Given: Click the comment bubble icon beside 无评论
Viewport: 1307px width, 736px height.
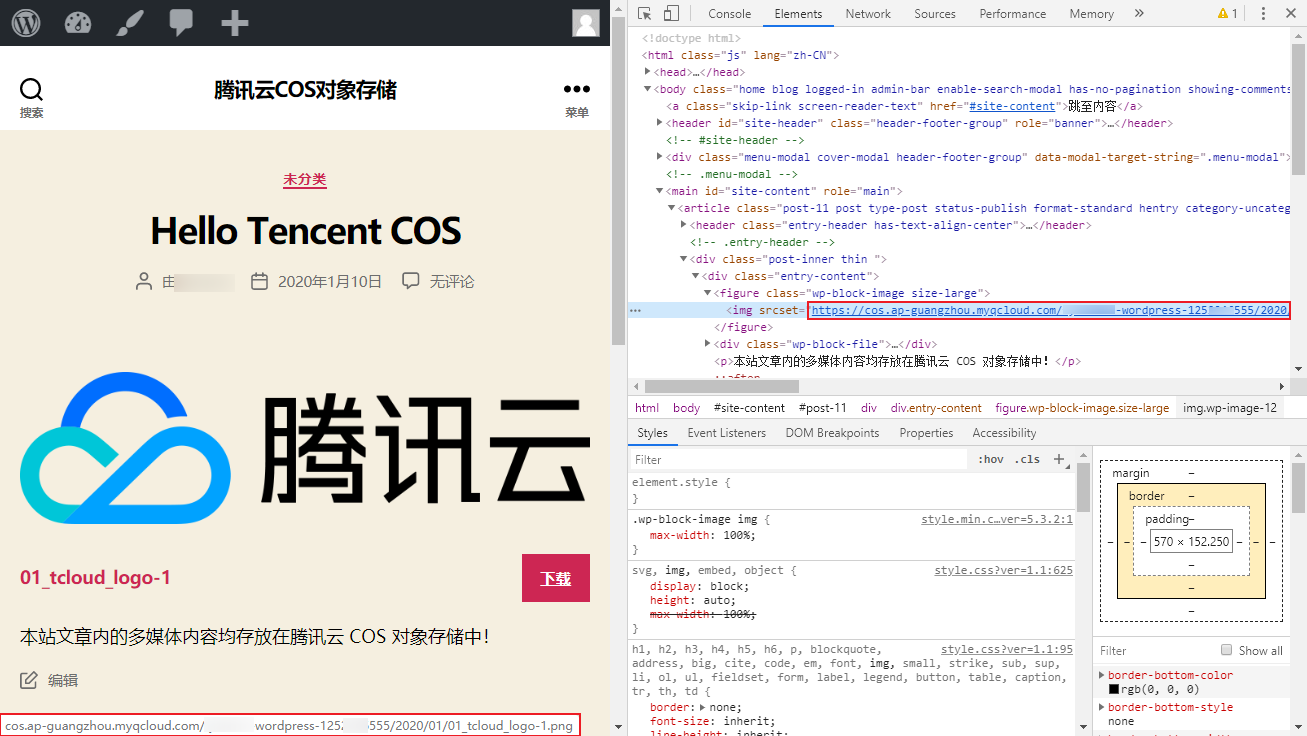Looking at the screenshot, I should coord(411,281).
